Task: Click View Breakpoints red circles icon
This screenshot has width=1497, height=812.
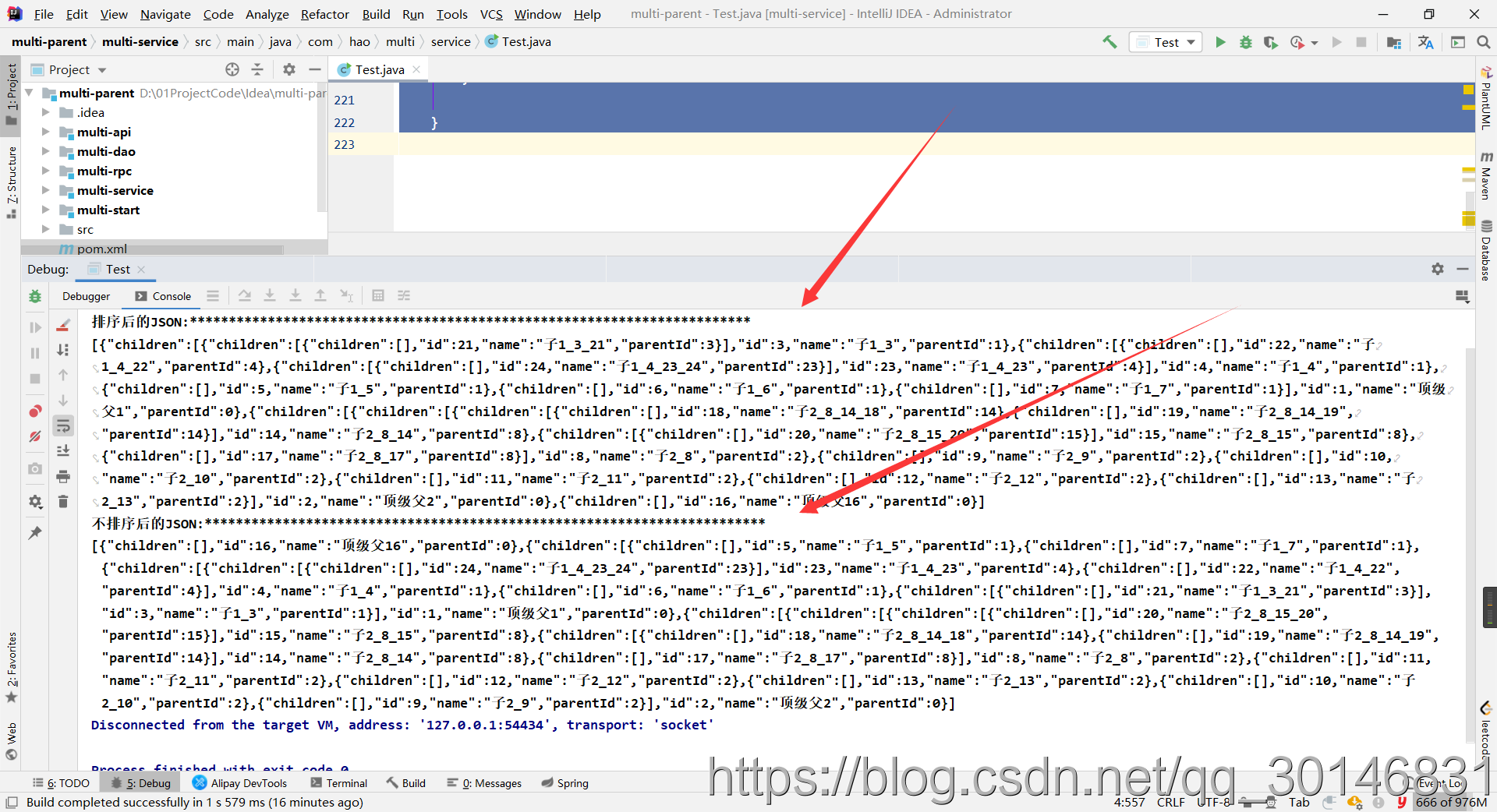Action: click(35, 411)
